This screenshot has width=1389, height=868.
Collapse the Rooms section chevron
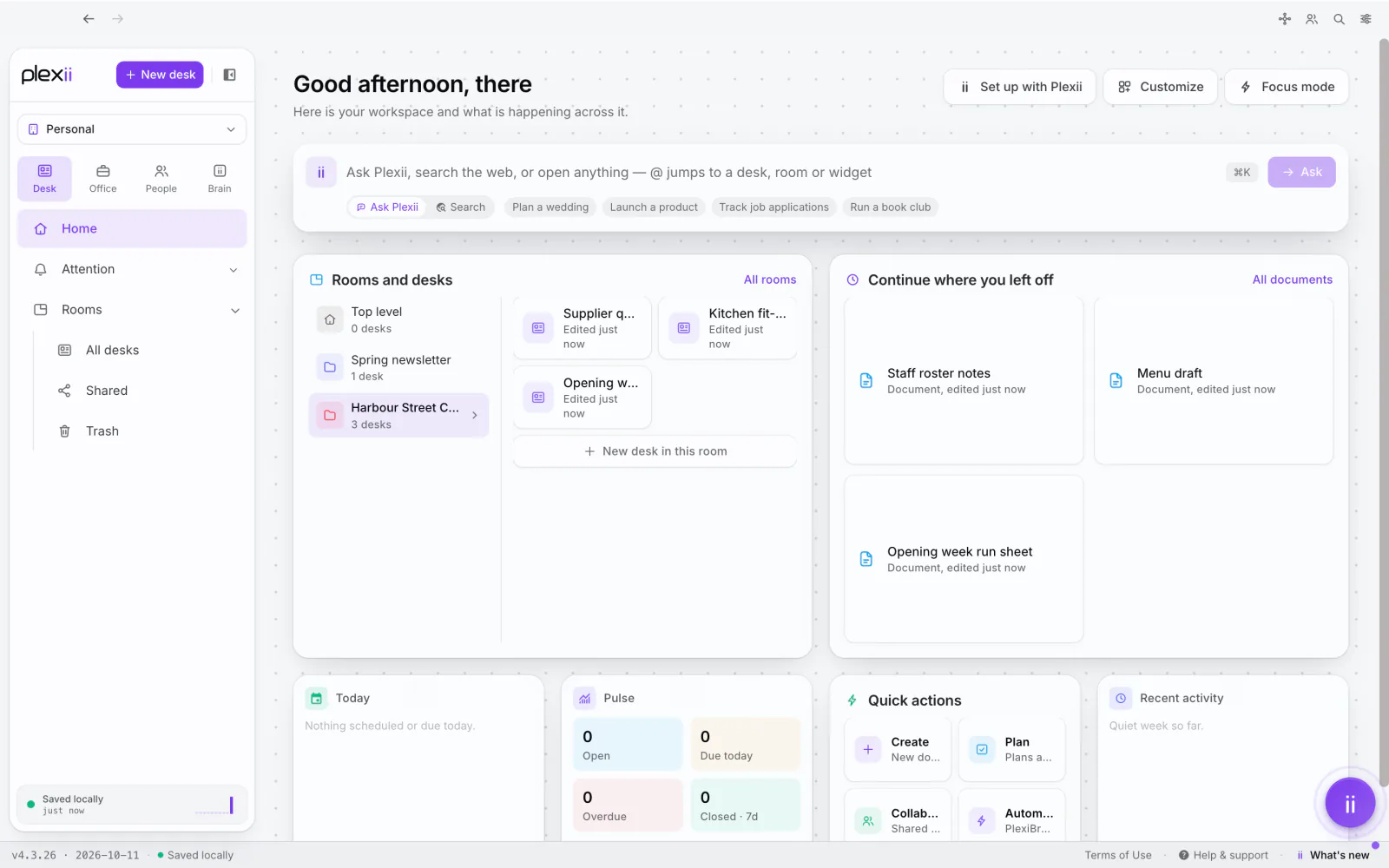click(235, 311)
